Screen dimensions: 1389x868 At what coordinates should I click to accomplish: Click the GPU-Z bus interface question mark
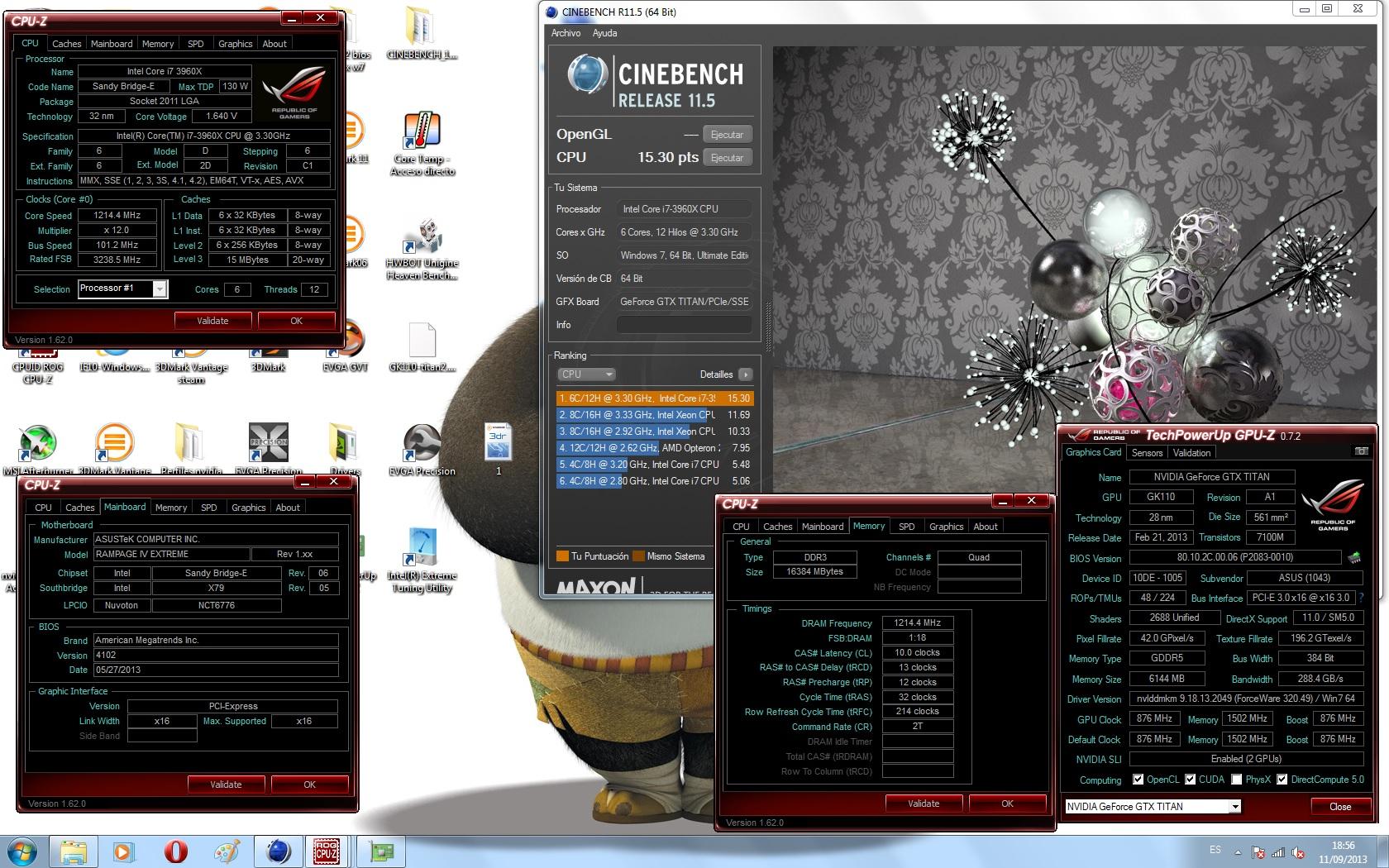click(x=1361, y=598)
